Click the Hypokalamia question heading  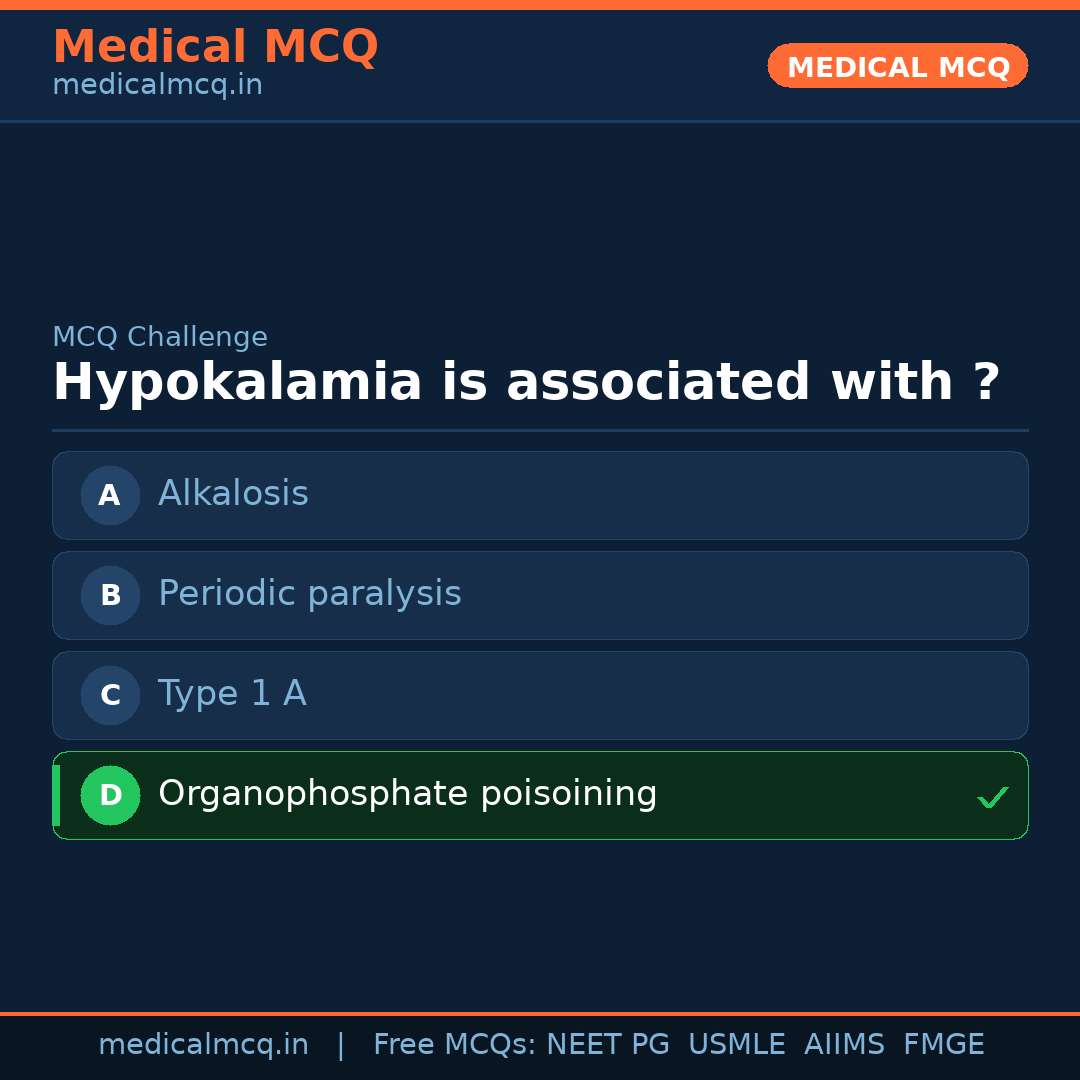pos(526,383)
